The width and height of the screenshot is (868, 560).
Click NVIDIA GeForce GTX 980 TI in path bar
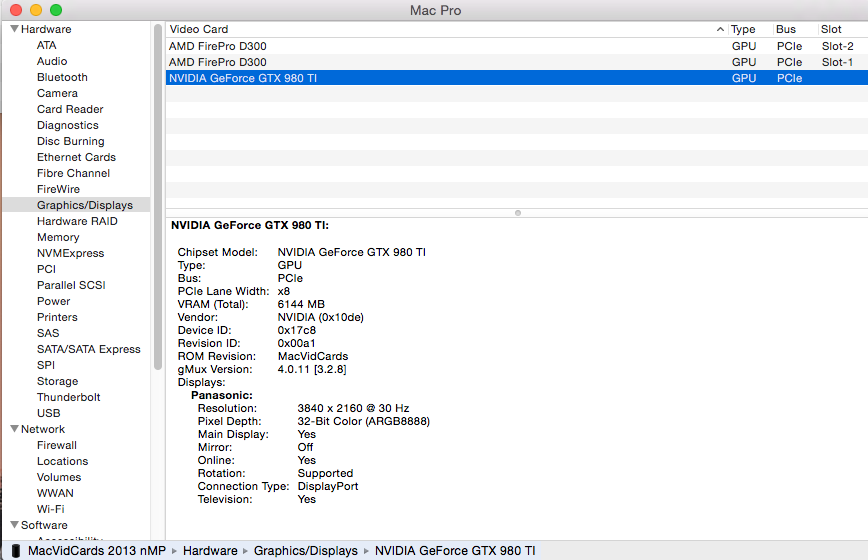coord(455,551)
